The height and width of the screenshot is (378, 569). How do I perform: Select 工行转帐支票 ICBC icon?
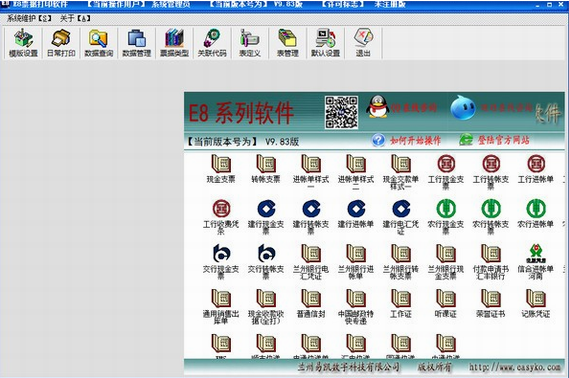[x=491, y=171]
